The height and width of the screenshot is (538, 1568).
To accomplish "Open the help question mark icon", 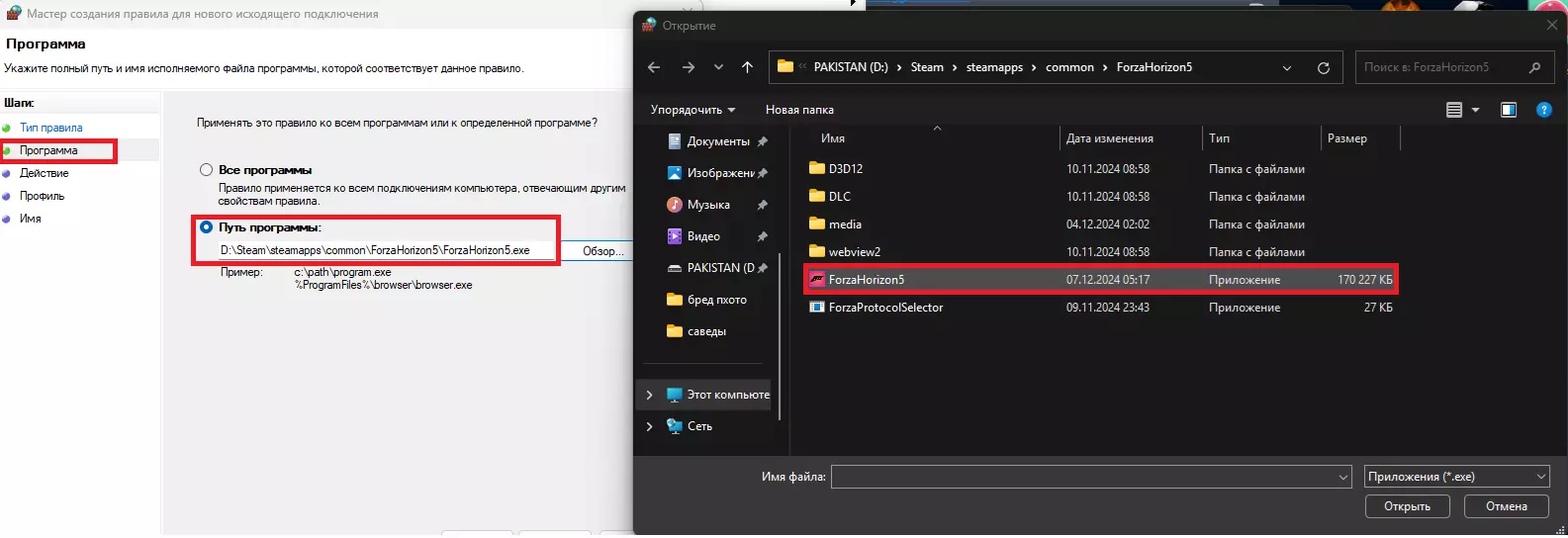I will click(x=1544, y=110).
